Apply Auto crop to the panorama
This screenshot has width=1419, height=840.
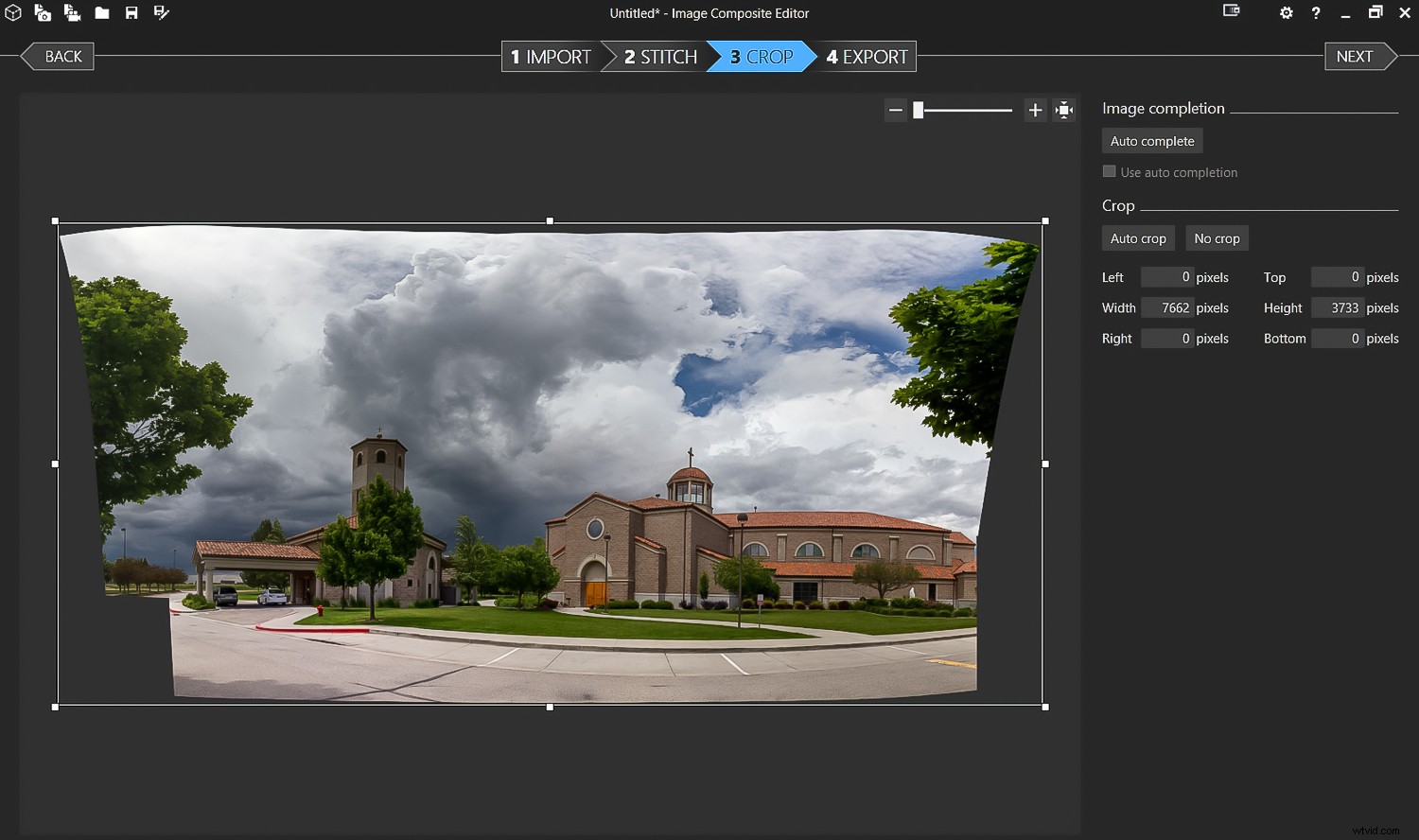(1137, 237)
